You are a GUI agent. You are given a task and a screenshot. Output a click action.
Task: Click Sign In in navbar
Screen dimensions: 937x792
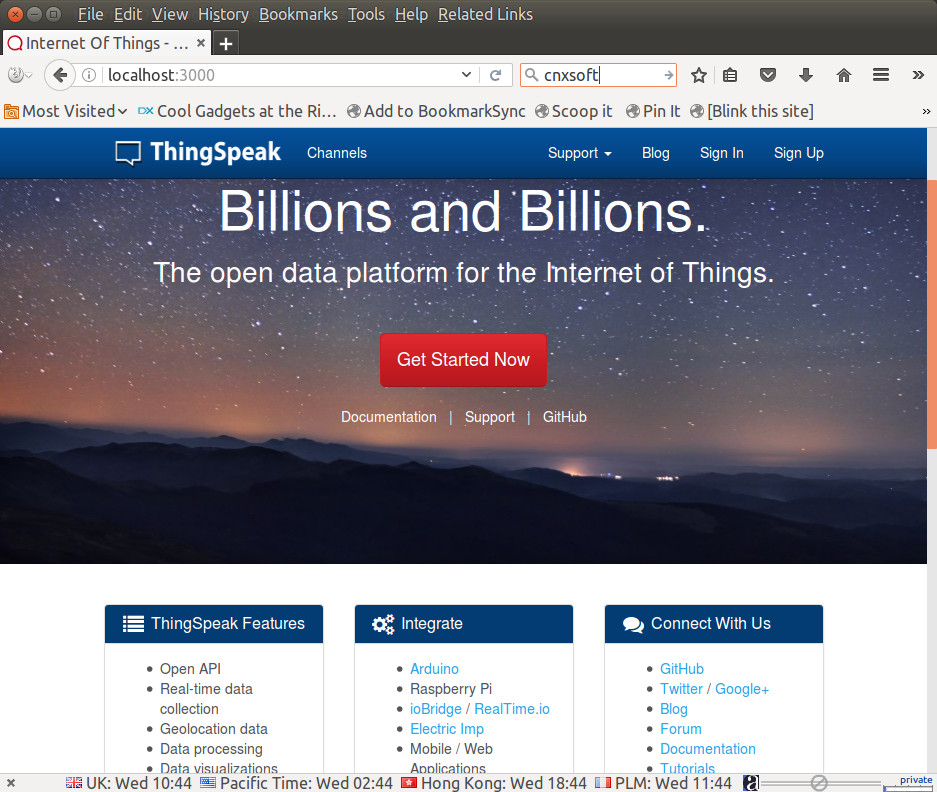tap(721, 154)
